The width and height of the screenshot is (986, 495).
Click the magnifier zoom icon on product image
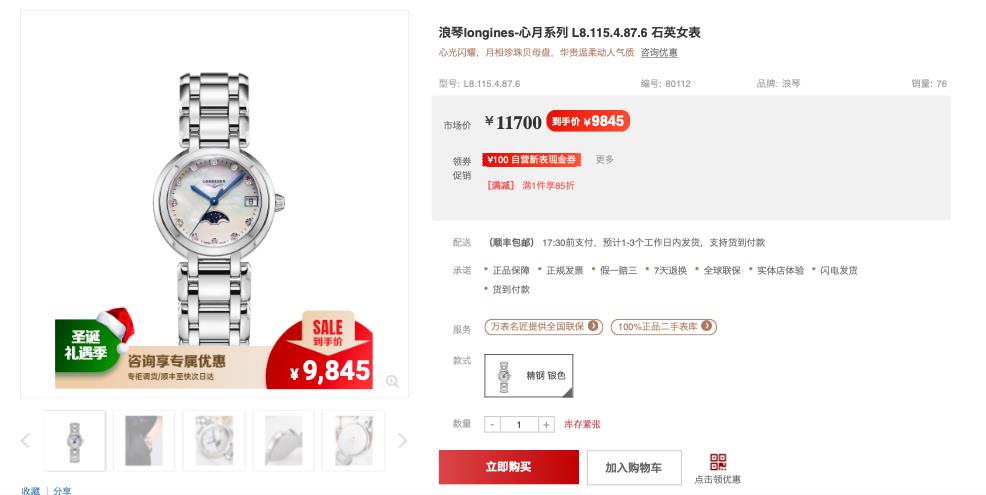[392, 381]
